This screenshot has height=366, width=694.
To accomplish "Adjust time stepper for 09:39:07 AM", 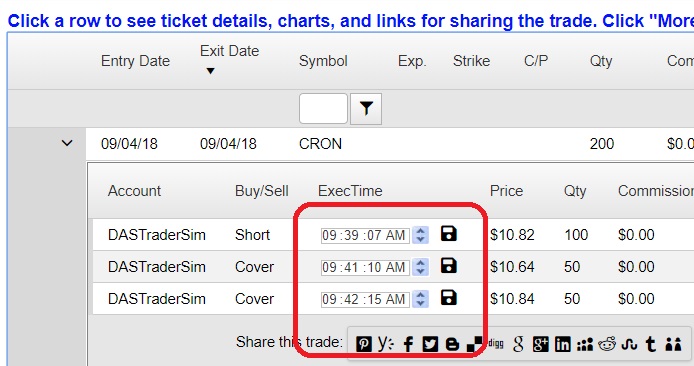I will tap(420, 235).
